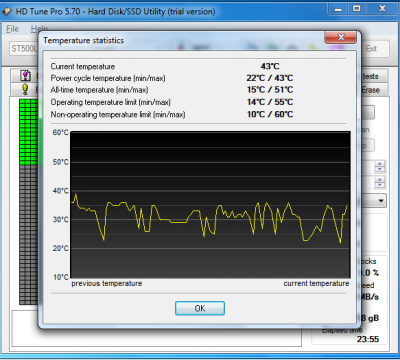Click the HD Tune Pro title bar icon
Image resolution: width=400 pixels, height=360 pixels.
click(7, 11)
